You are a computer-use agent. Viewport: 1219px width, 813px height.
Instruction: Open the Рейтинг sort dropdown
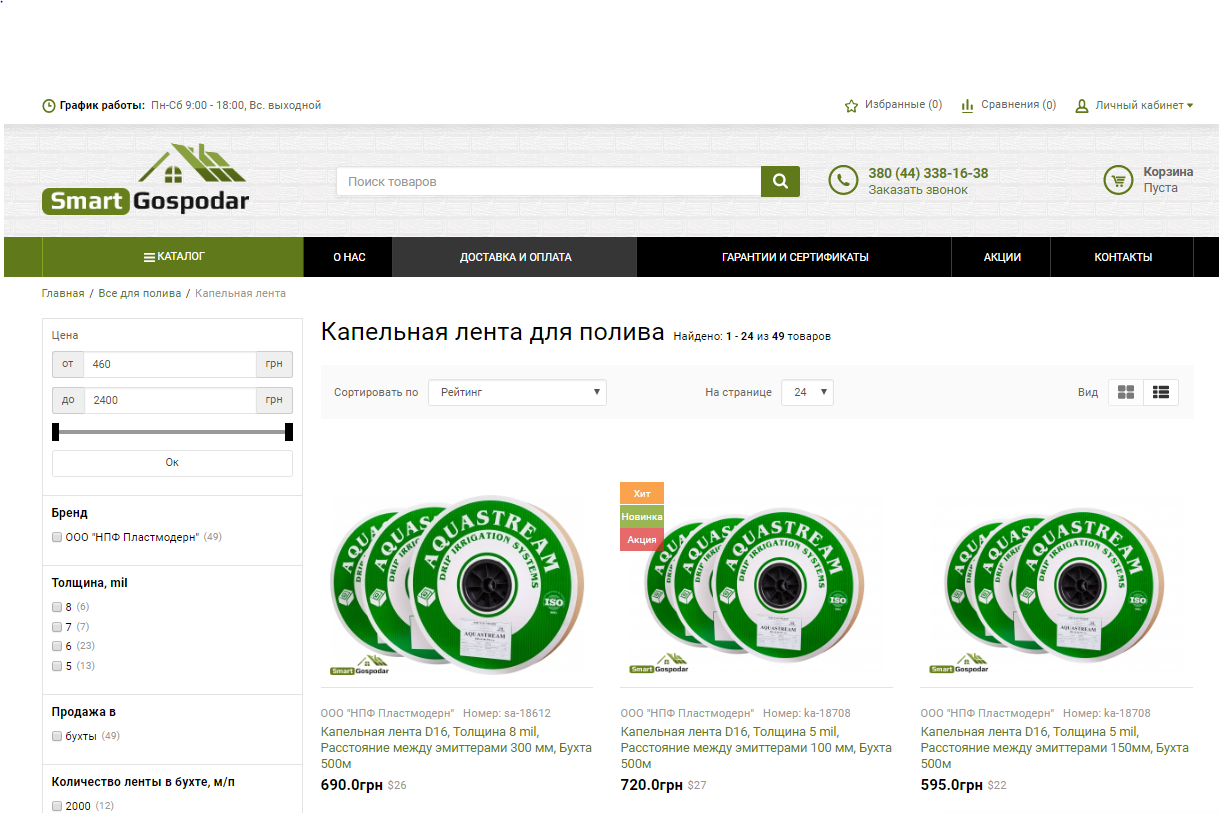(517, 392)
